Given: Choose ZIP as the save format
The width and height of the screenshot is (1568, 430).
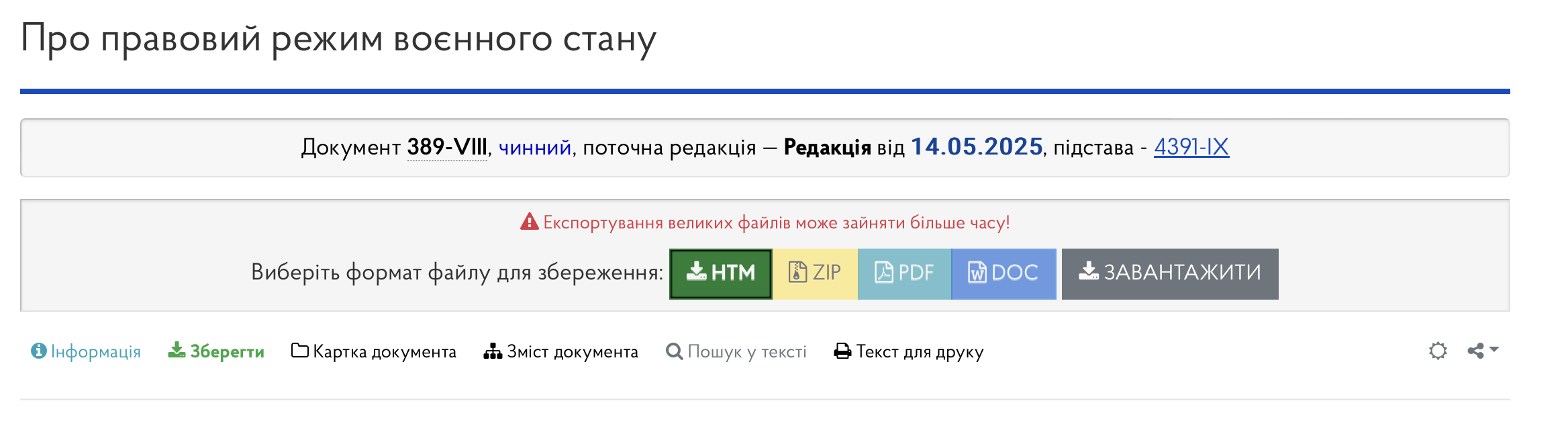Looking at the screenshot, I should click(814, 273).
